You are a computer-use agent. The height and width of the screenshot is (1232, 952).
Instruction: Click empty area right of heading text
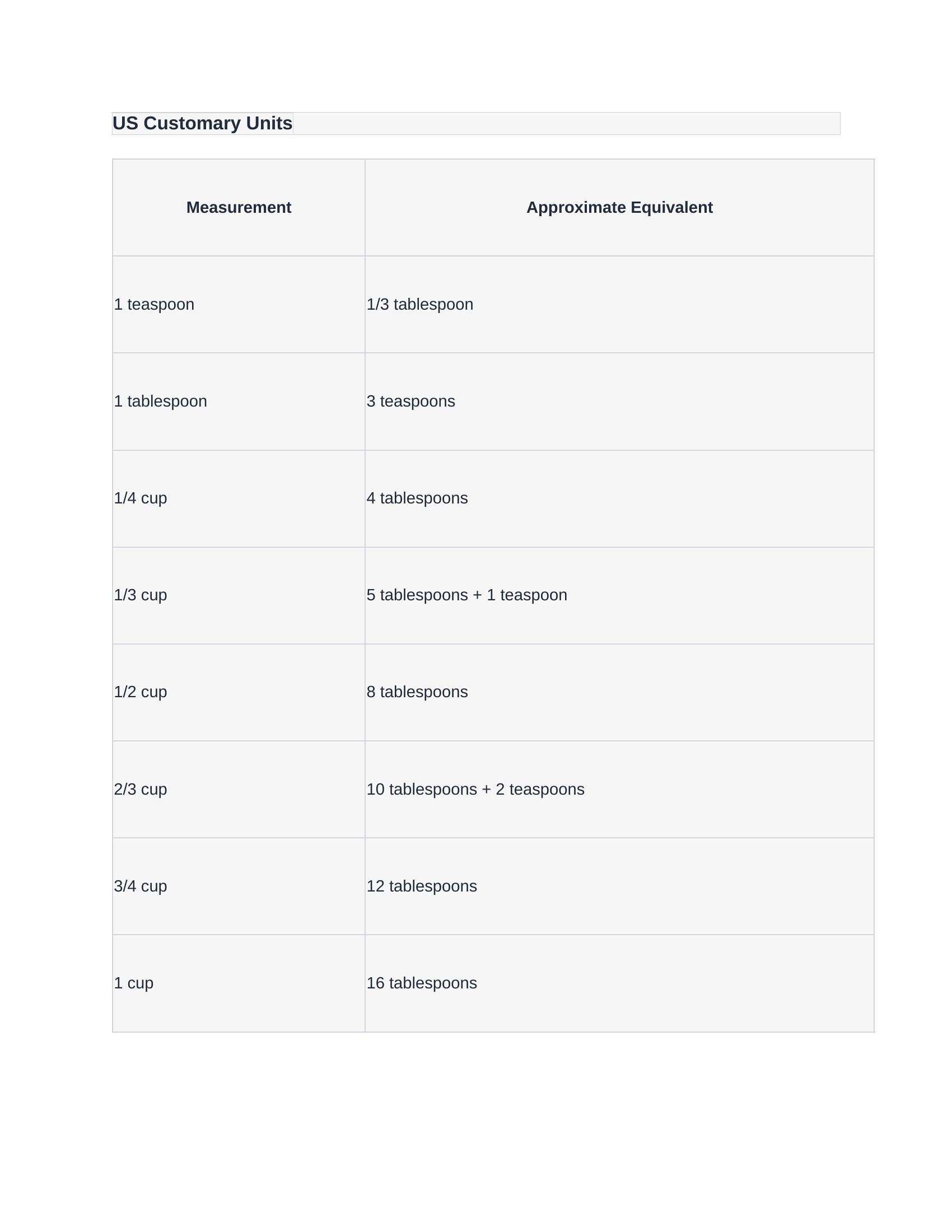[x=567, y=124]
